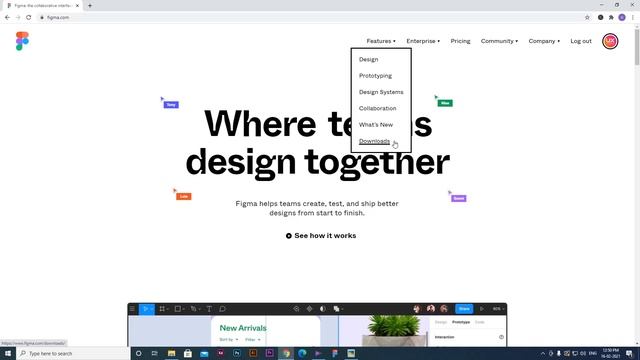Click the Present play icon in preview
The width and height of the screenshot is (640, 360).
click(x=482, y=309)
